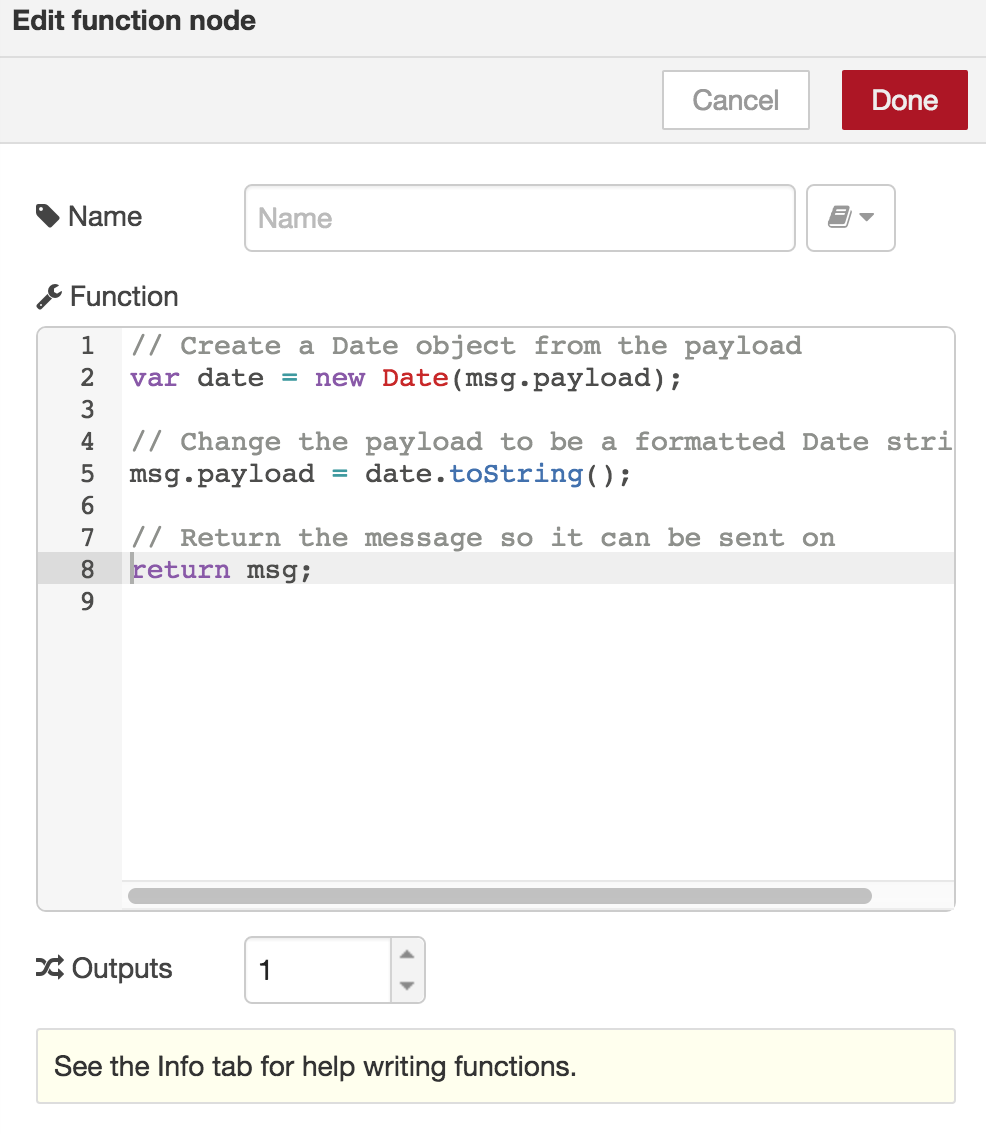Screen dimensions: 986x1134
Task: Click line number 1 in the gutter
Action: (x=88, y=346)
